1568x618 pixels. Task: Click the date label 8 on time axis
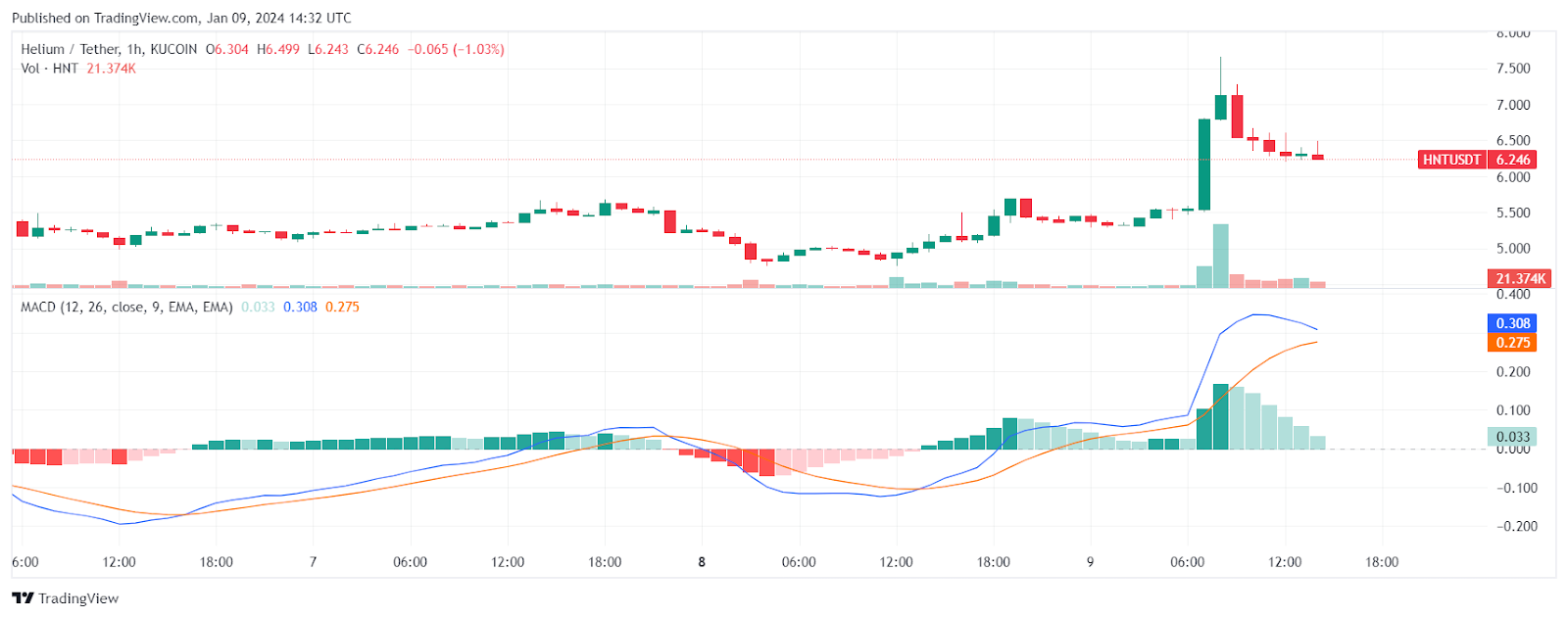point(702,562)
